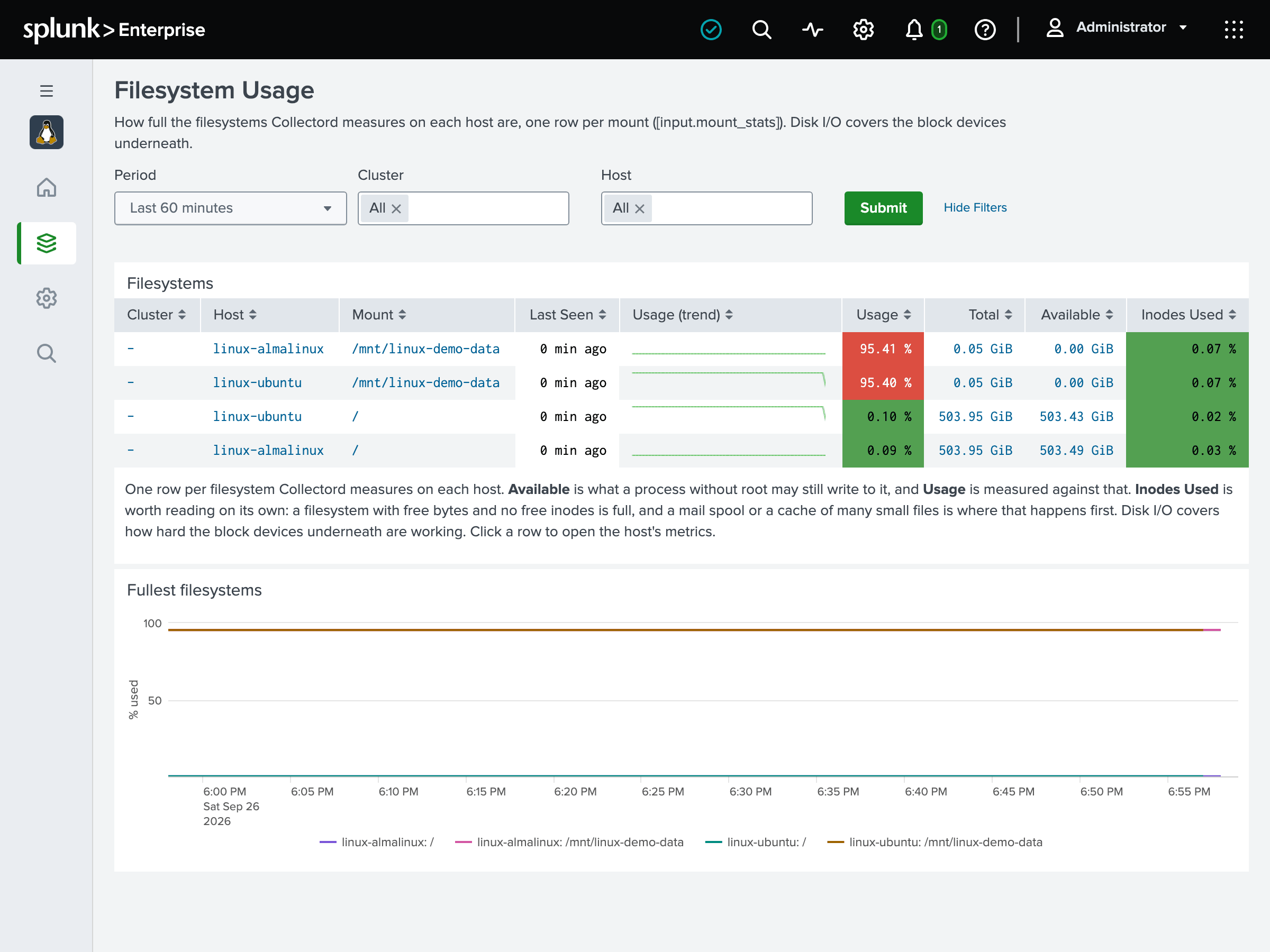Open the sidebar gear settings icon
The height and width of the screenshot is (952, 1270).
[47, 298]
